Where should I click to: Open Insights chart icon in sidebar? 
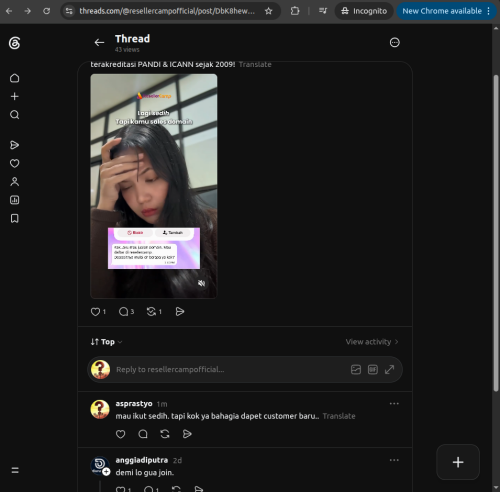point(14,200)
